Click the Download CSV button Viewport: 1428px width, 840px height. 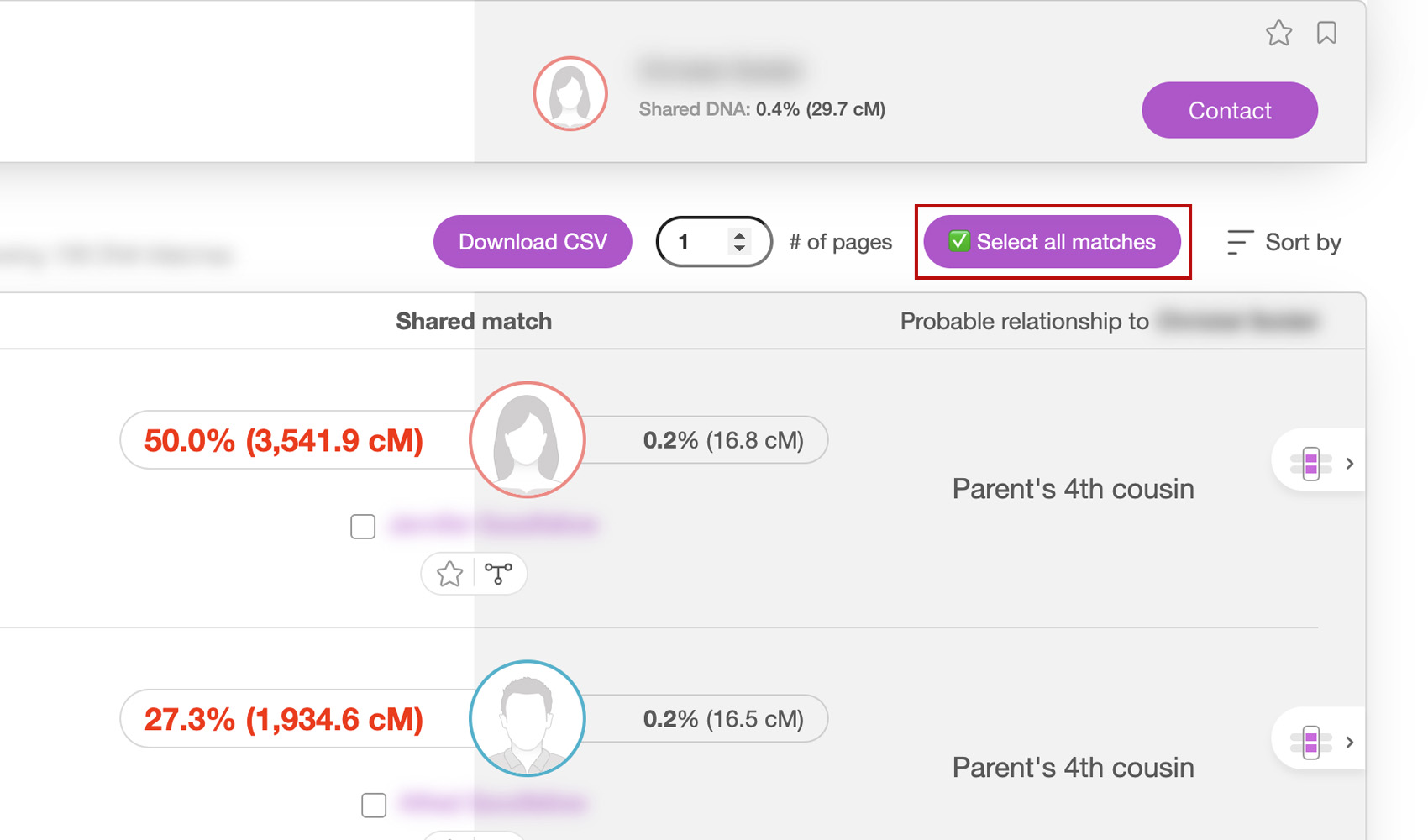click(533, 242)
